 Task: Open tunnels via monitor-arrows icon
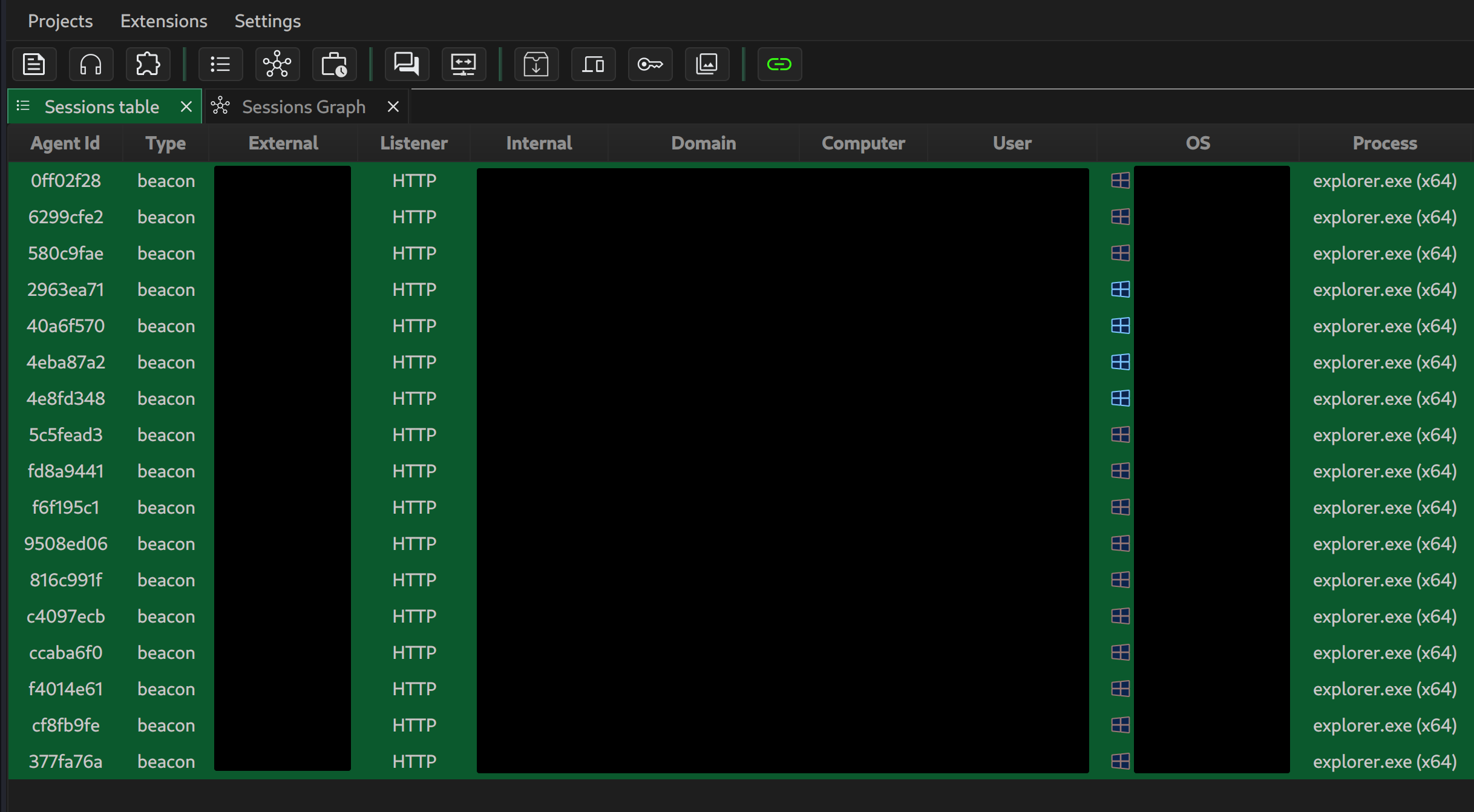463,64
